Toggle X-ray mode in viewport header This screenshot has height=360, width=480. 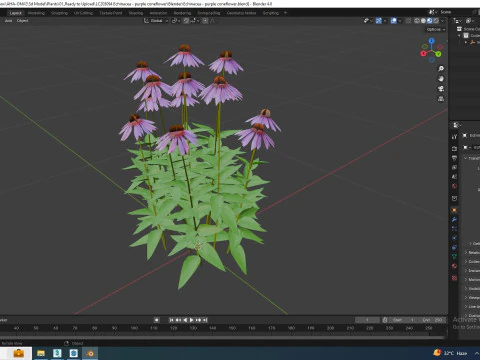point(408,21)
